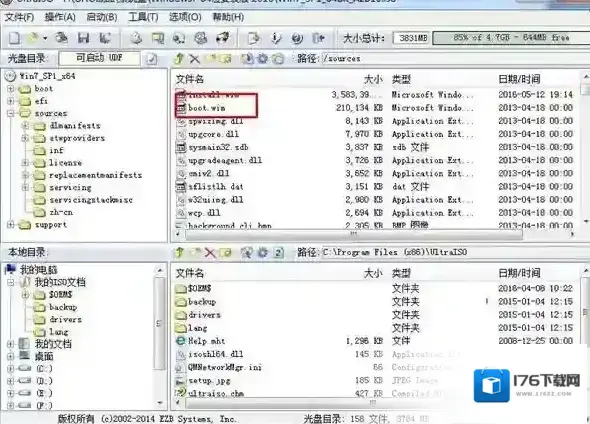Image resolution: width=590 pixels, height=424 pixels.
Task: Expand the license folder node
Action: (25, 163)
